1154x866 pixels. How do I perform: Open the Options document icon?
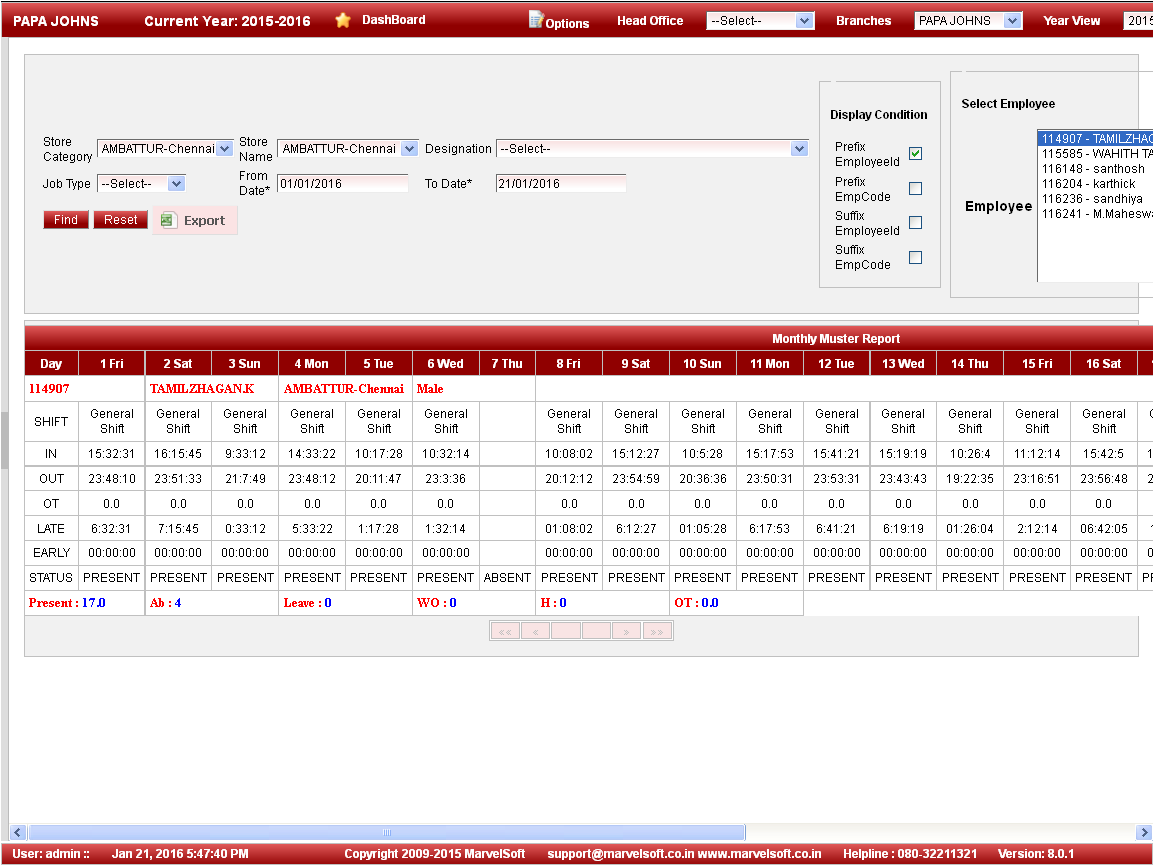tap(536, 20)
